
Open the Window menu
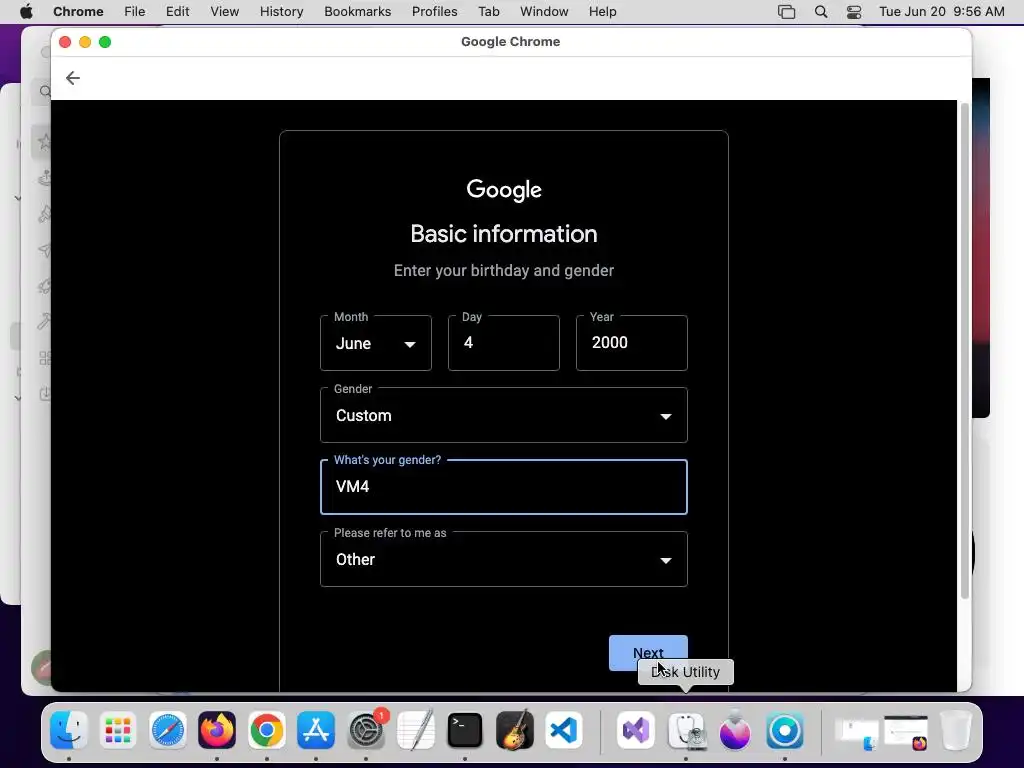544,12
